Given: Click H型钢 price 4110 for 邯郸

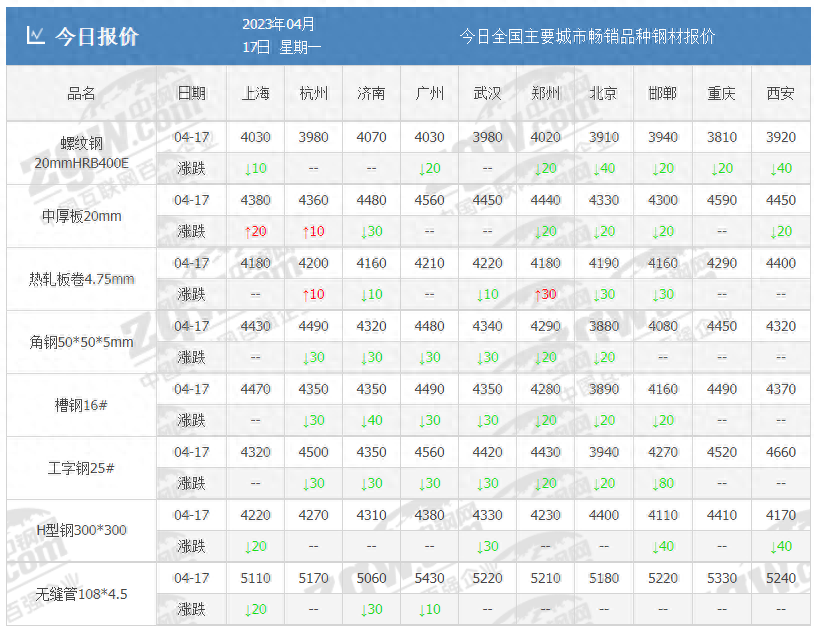Looking at the screenshot, I should click(x=663, y=515).
